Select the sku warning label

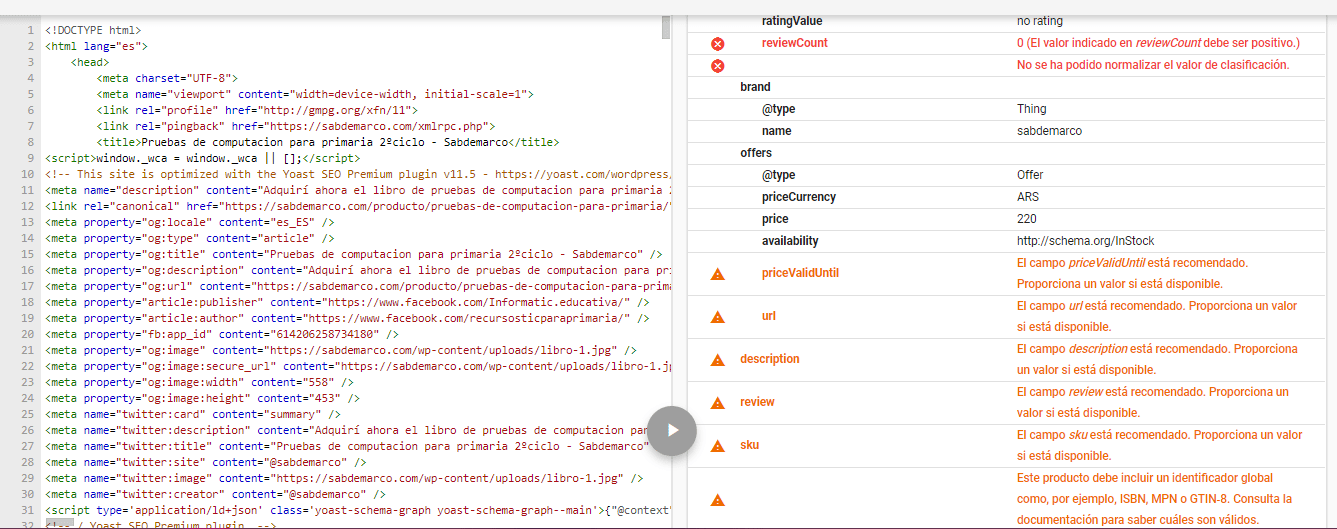(749, 445)
